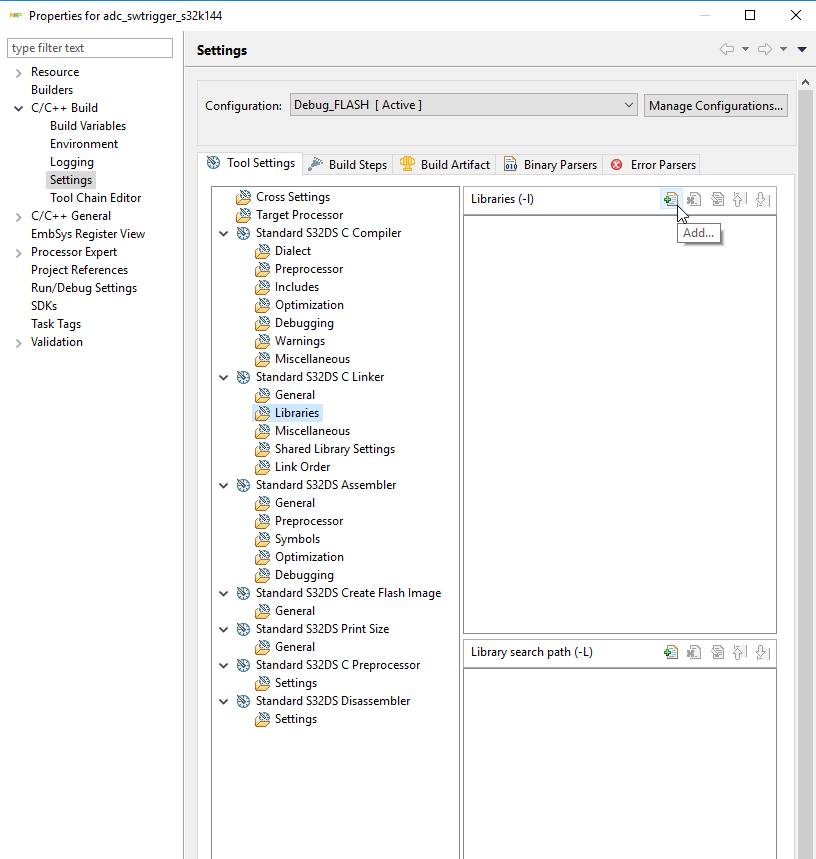Screen dimensions: 816x859
Task: Collapse Standard S32DS Print Size node
Action: tap(223, 629)
